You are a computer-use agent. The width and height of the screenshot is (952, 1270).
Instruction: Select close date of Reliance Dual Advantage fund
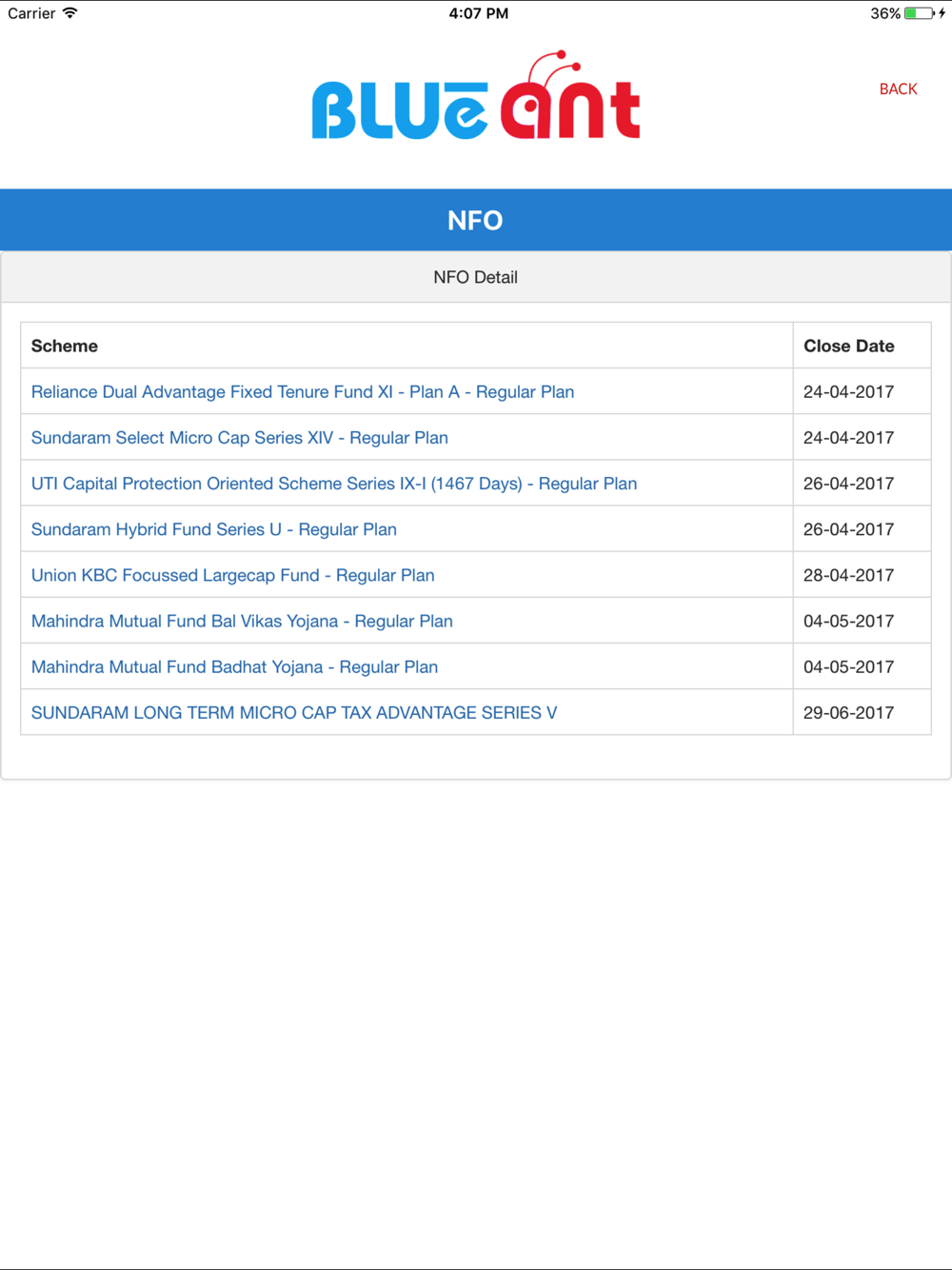coord(849,391)
